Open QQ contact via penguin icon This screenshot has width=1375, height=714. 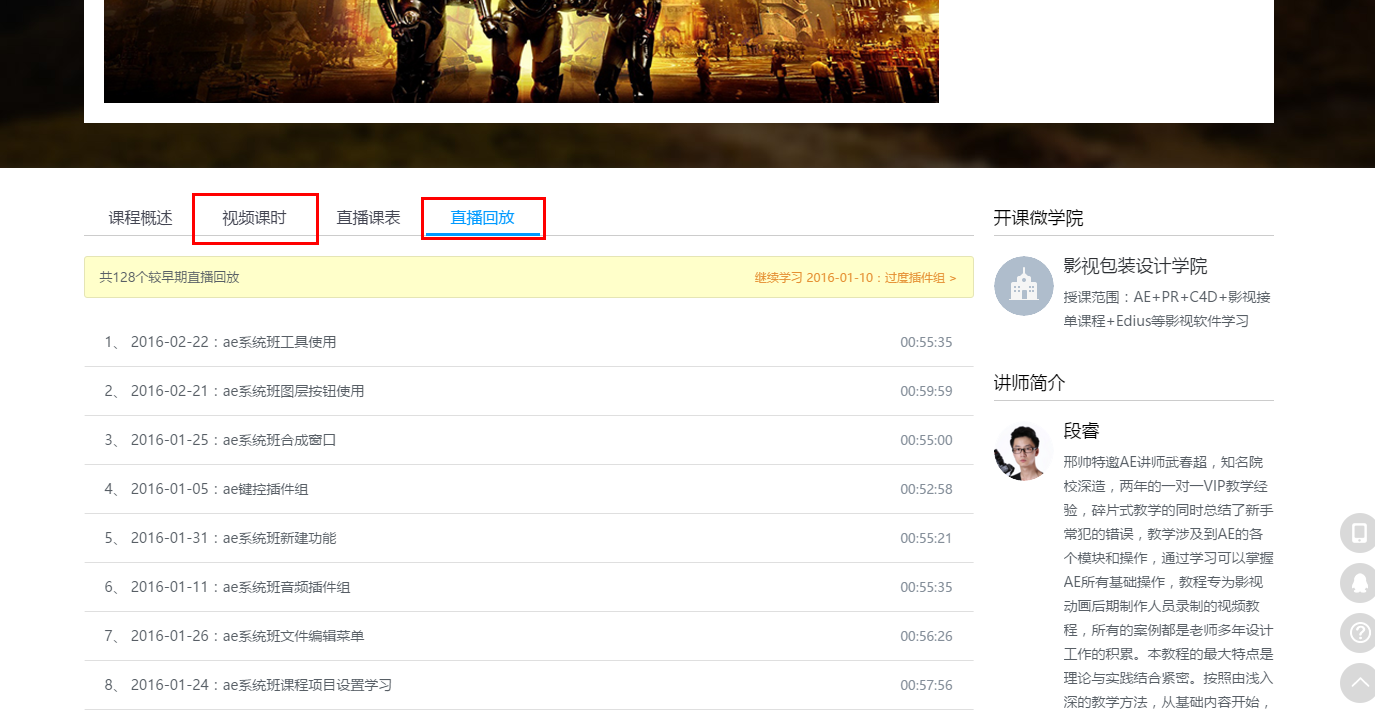(x=1358, y=582)
